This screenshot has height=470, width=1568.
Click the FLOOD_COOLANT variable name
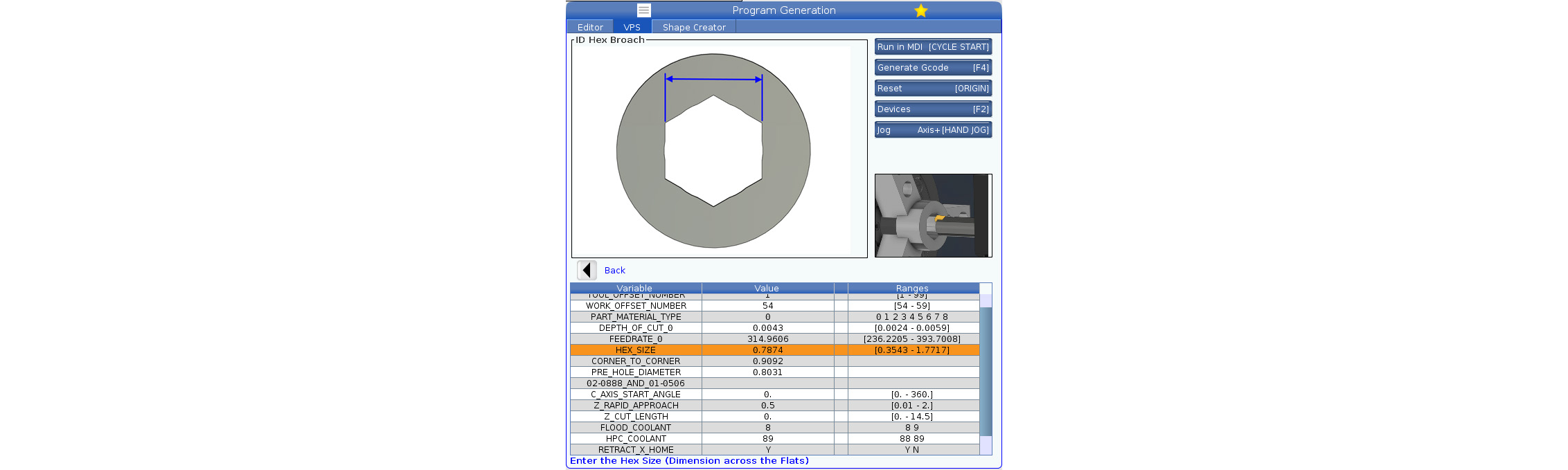point(636,428)
